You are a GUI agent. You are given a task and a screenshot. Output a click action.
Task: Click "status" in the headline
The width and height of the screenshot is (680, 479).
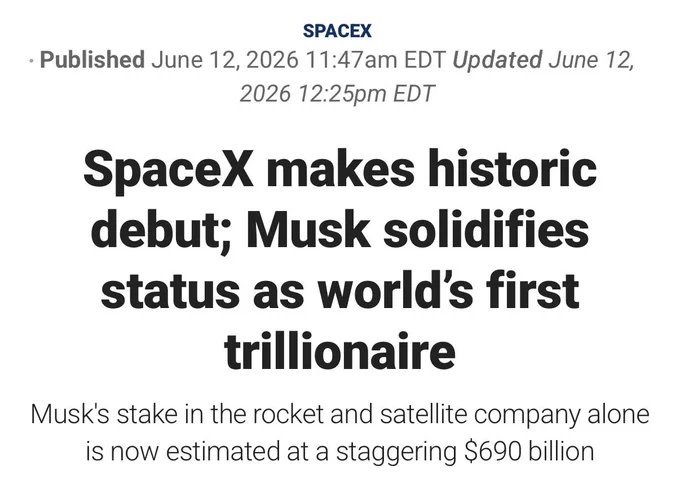170,290
